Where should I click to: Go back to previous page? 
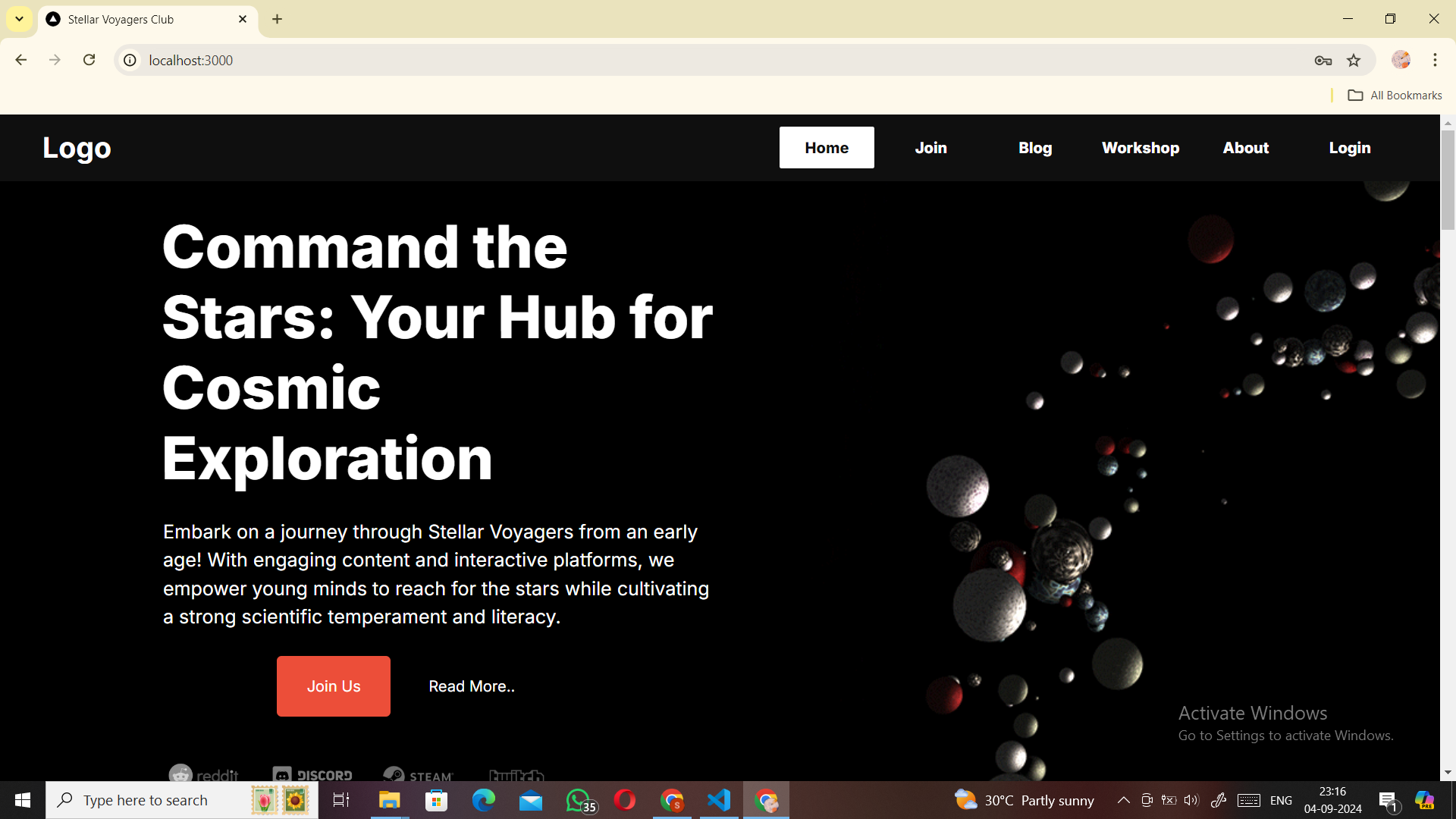(21, 60)
